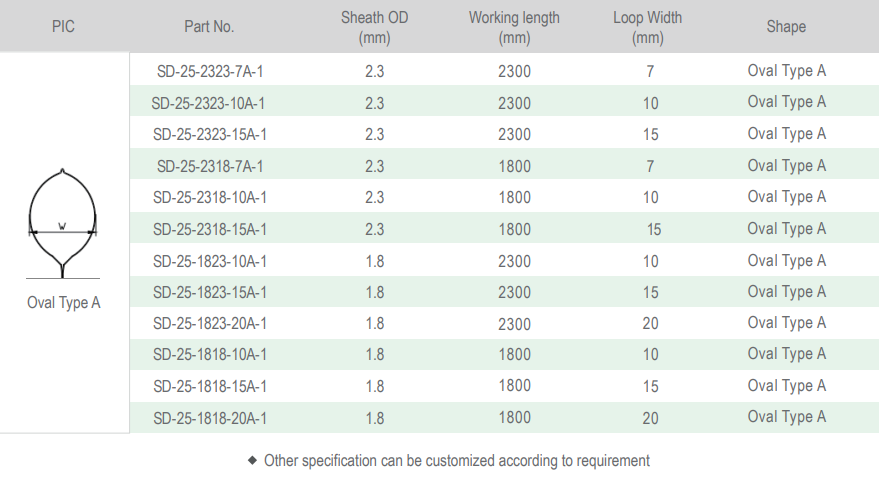
Task: Open part SD-25-1823-20A-1
Action: [210, 323]
